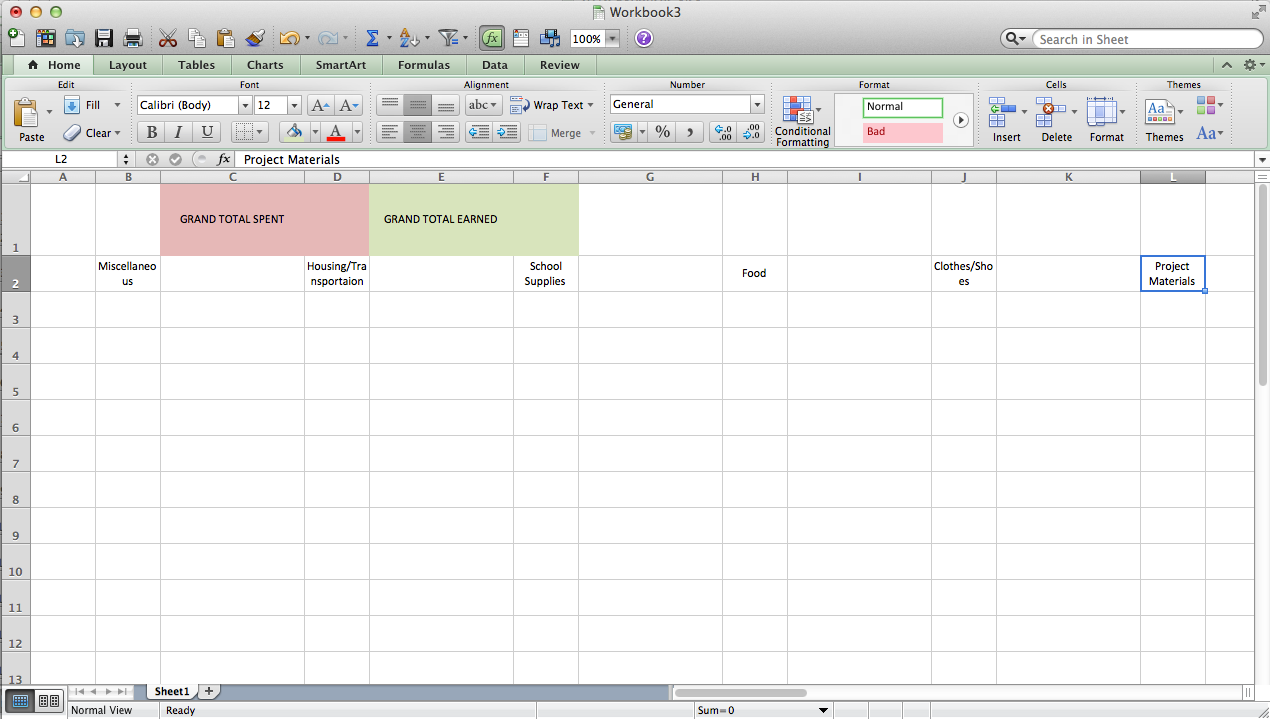1270x719 pixels.
Task: Apply the Bad cell style
Action: [x=902, y=131]
